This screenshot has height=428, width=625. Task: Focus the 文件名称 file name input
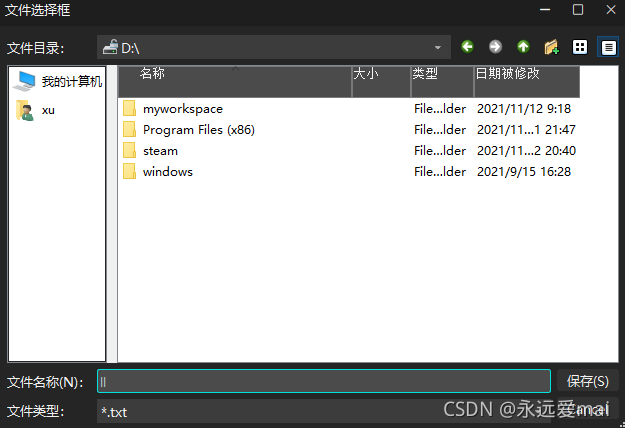tap(324, 381)
